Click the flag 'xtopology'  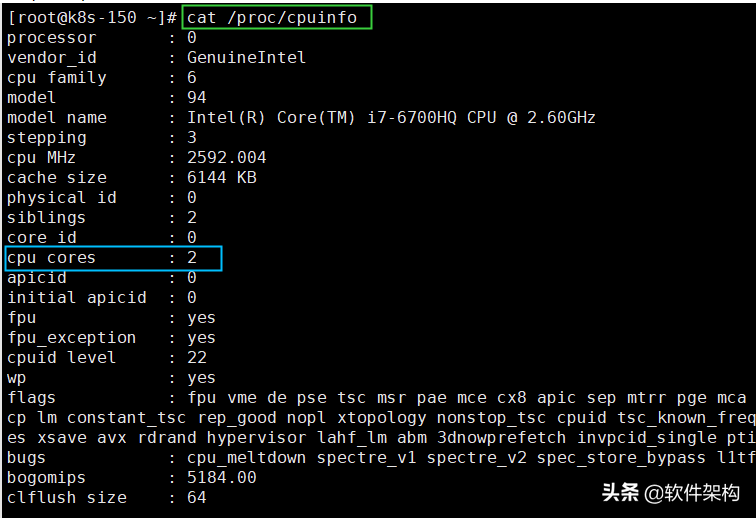click(381, 418)
